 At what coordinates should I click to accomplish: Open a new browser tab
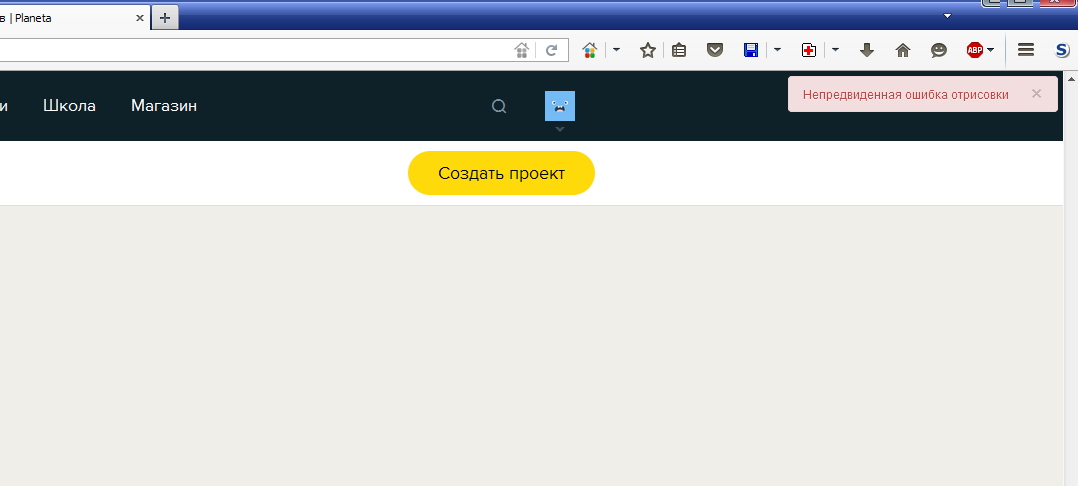coord(164,18)
